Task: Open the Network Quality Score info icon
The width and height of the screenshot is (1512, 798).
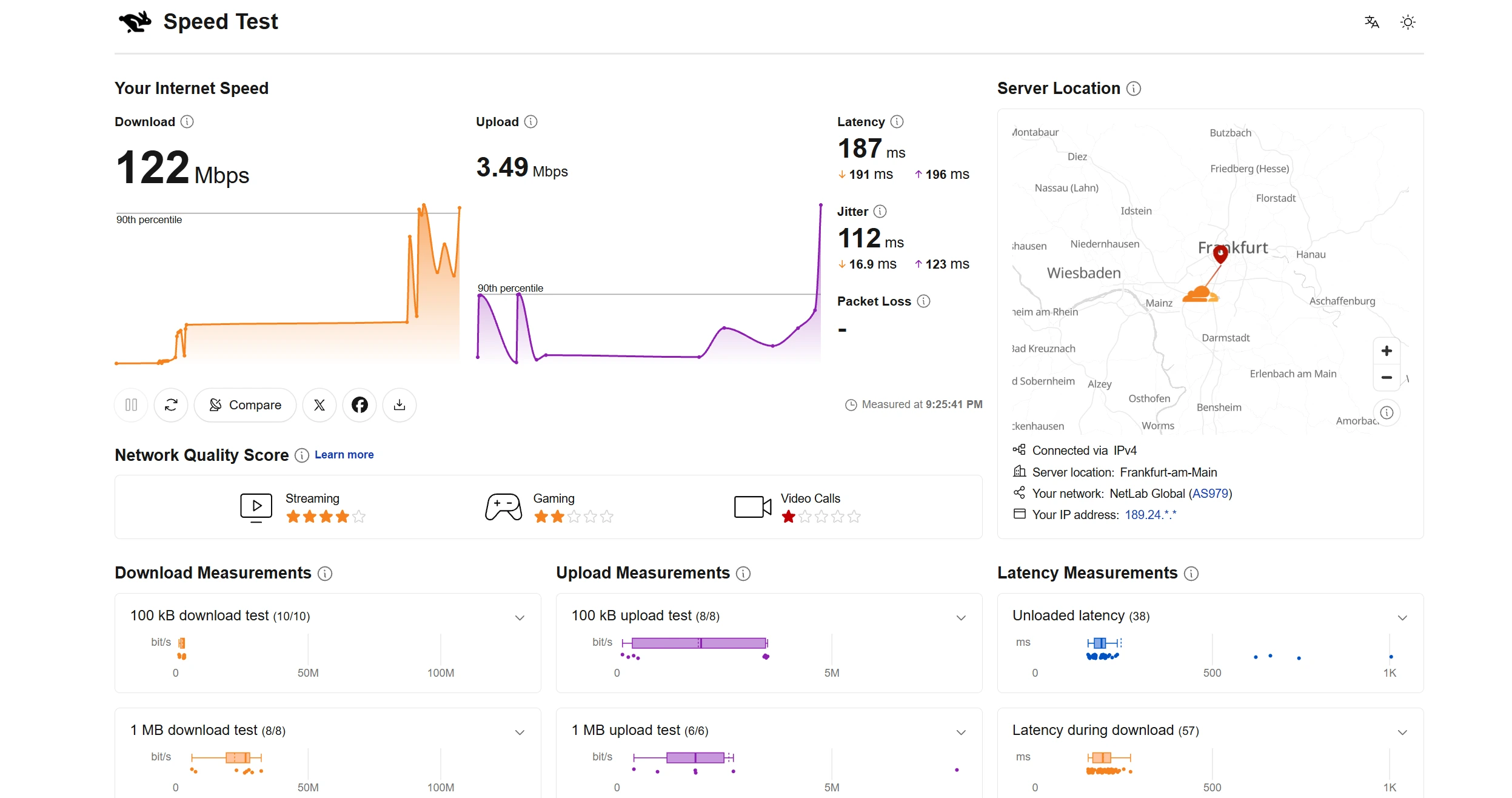Action: [x=302, y=455]
